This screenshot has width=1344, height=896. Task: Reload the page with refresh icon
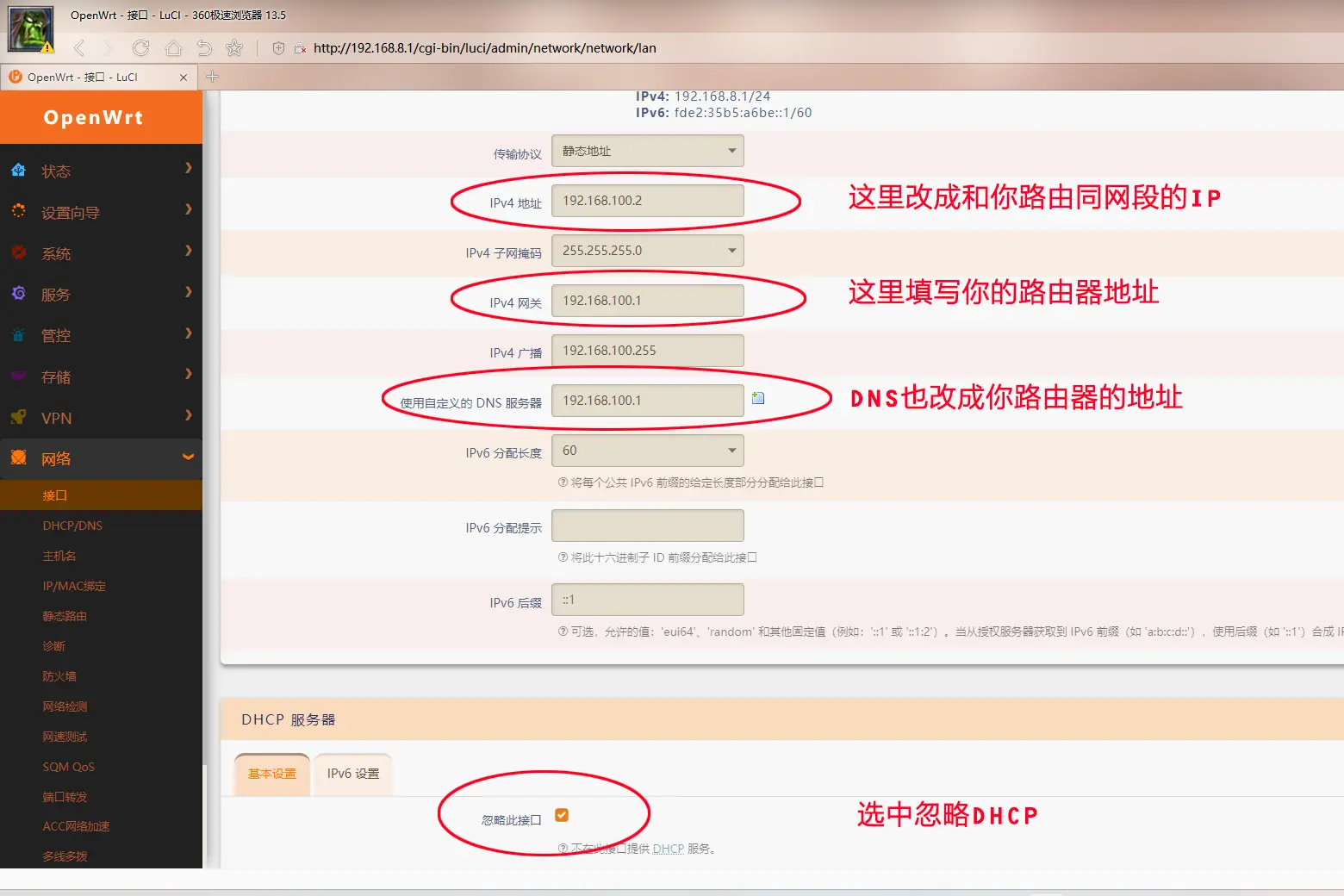(x=141, y=48)
